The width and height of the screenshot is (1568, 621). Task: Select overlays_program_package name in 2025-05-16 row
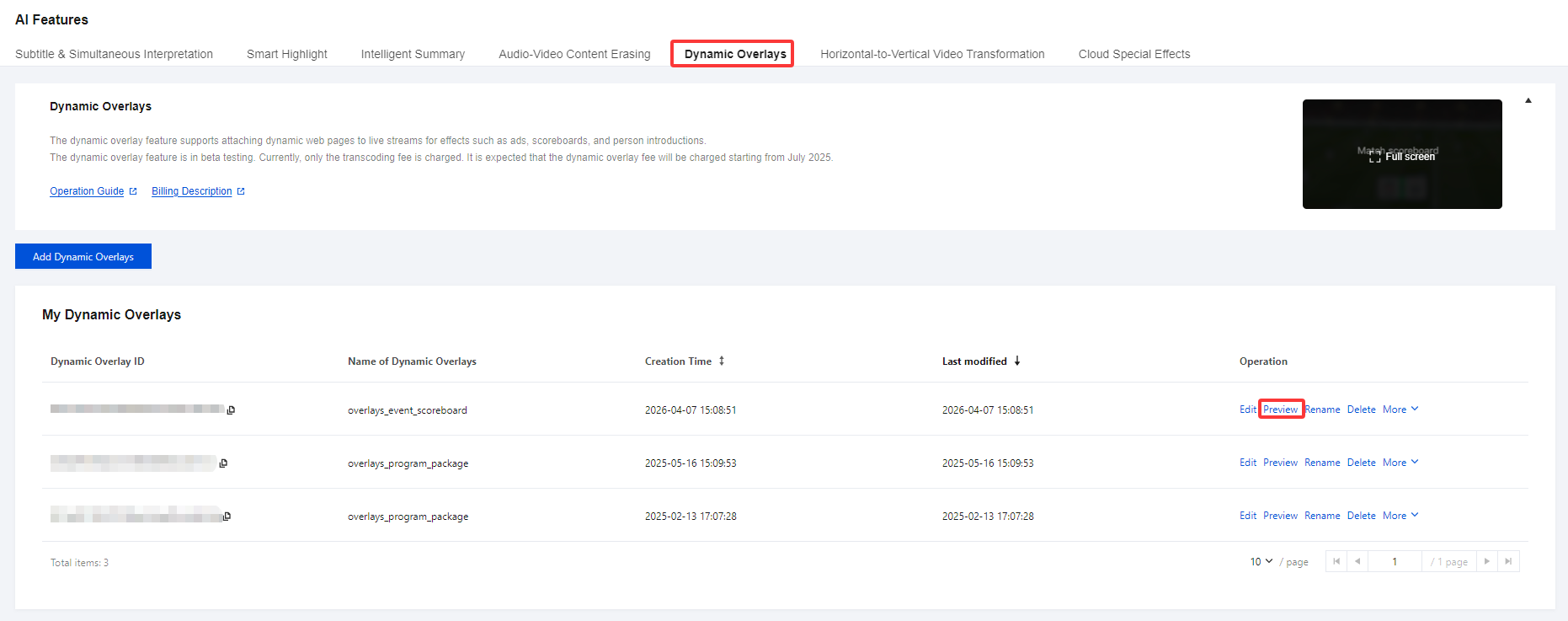(x=408, y=463)
